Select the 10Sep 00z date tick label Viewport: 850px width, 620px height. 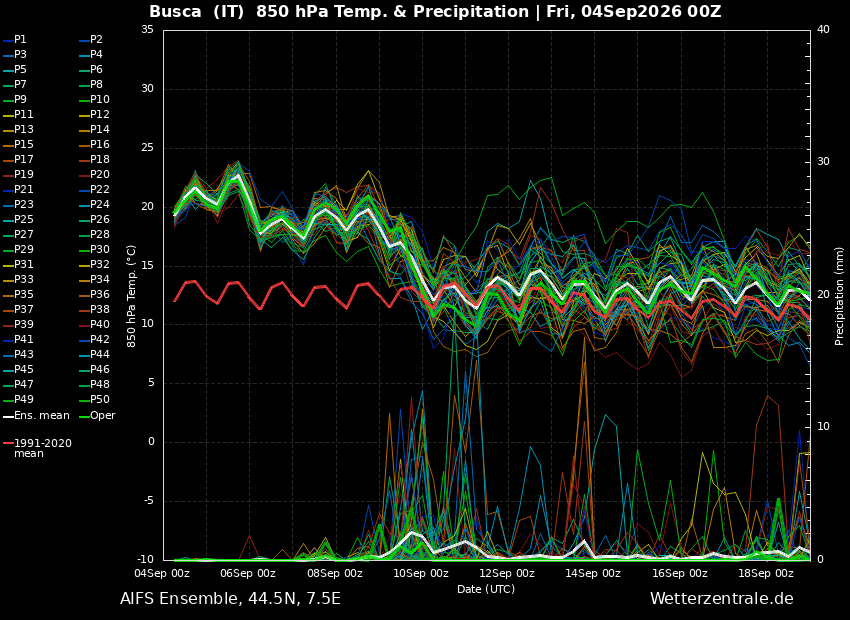pos(421,573)
